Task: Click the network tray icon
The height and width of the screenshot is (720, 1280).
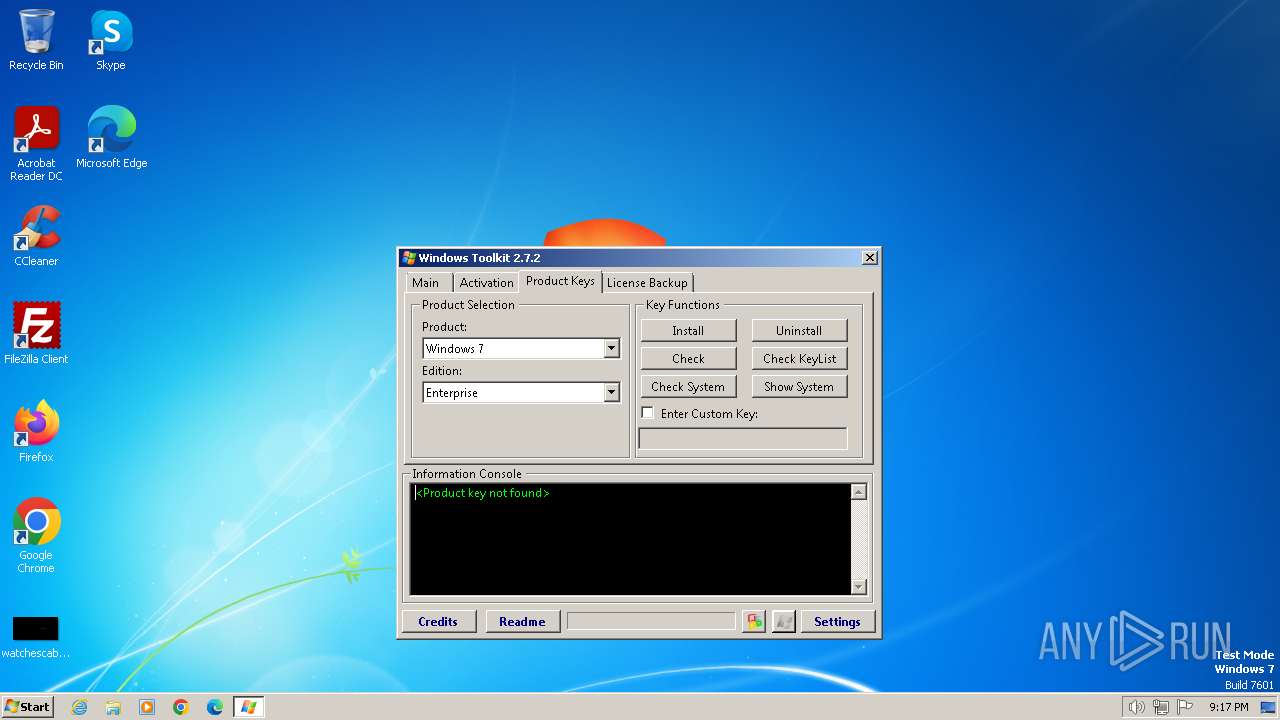Action: 1161,707
